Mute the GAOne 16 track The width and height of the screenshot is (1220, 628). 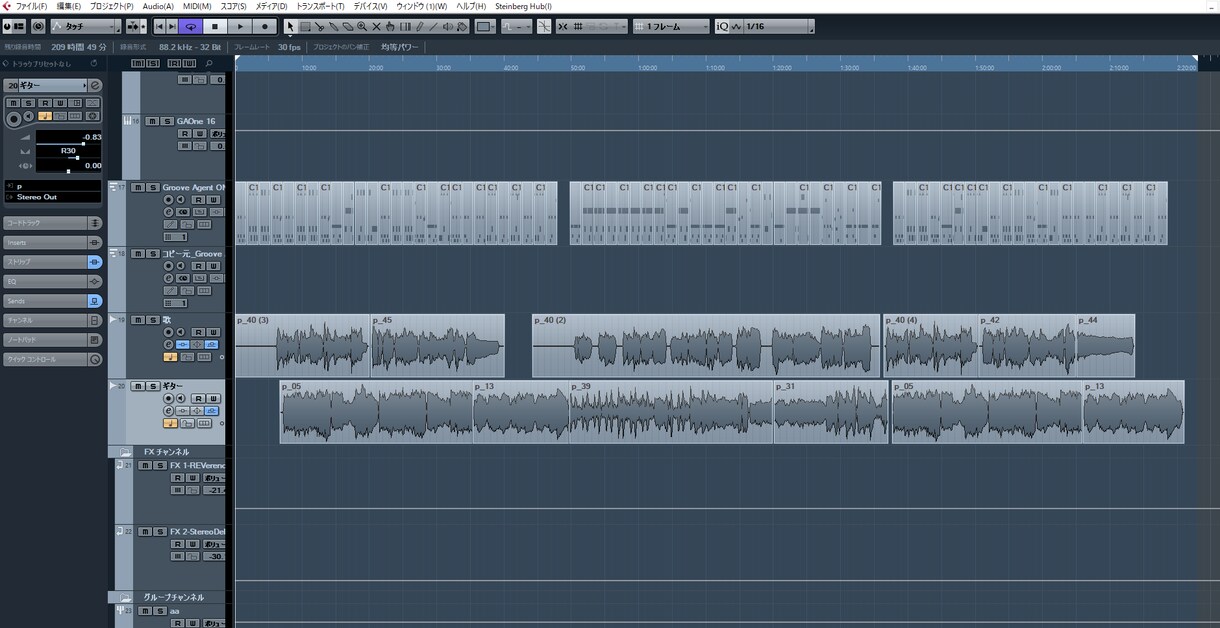152,121
